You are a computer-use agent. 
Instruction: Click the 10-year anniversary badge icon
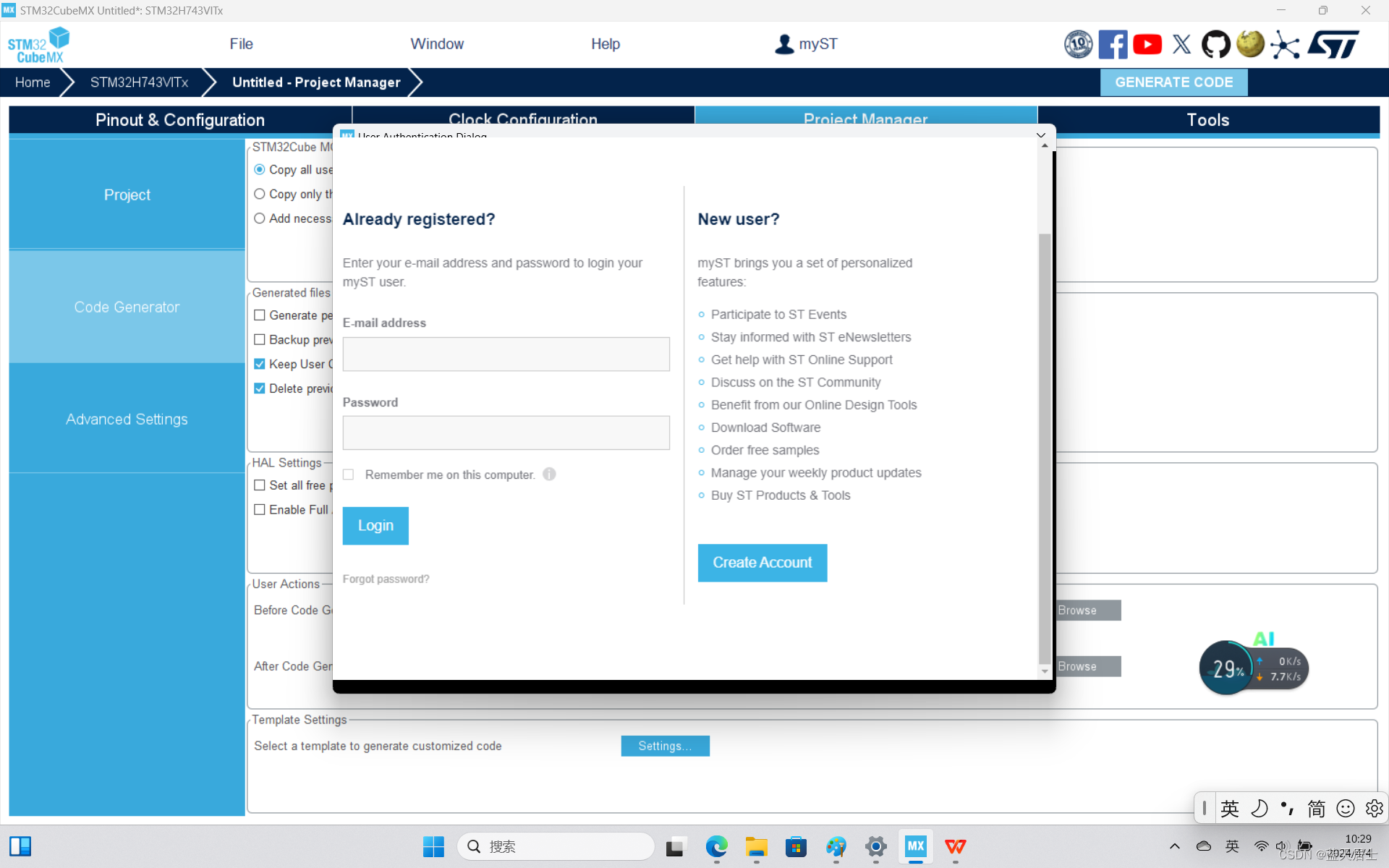[1078, 45]
